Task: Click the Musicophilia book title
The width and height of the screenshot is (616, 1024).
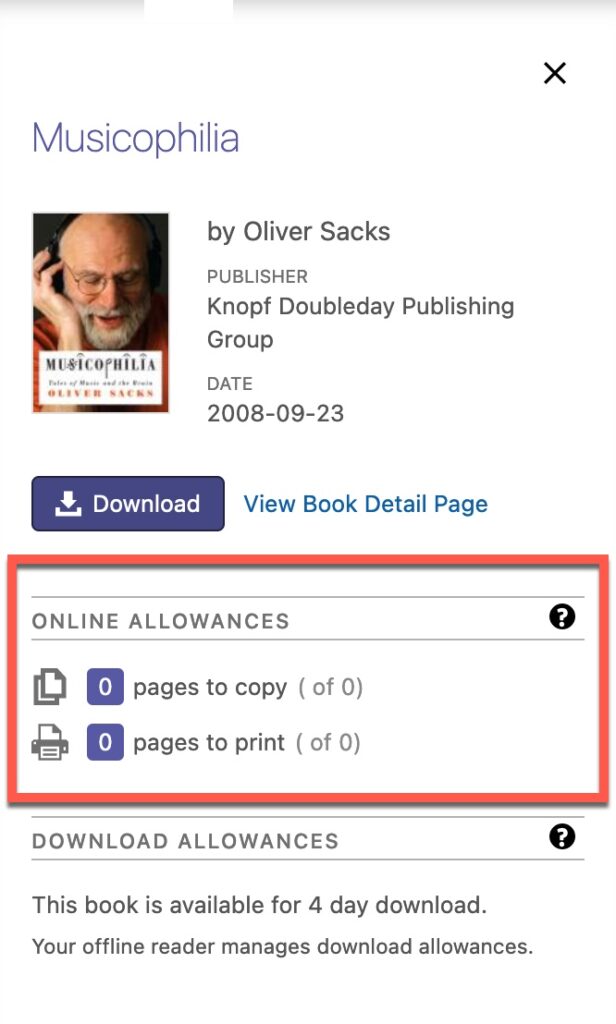Action: pyautogui.click(x=135, y=138)
